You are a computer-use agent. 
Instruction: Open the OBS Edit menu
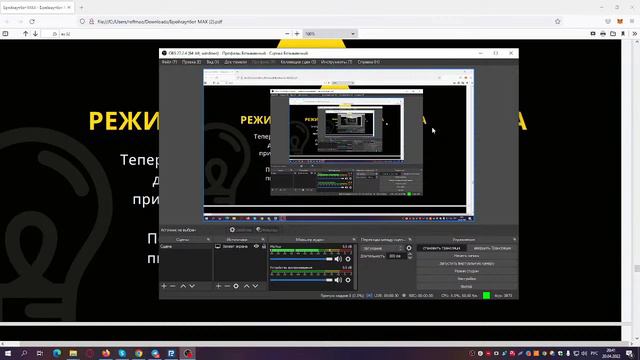coord(191,62)
